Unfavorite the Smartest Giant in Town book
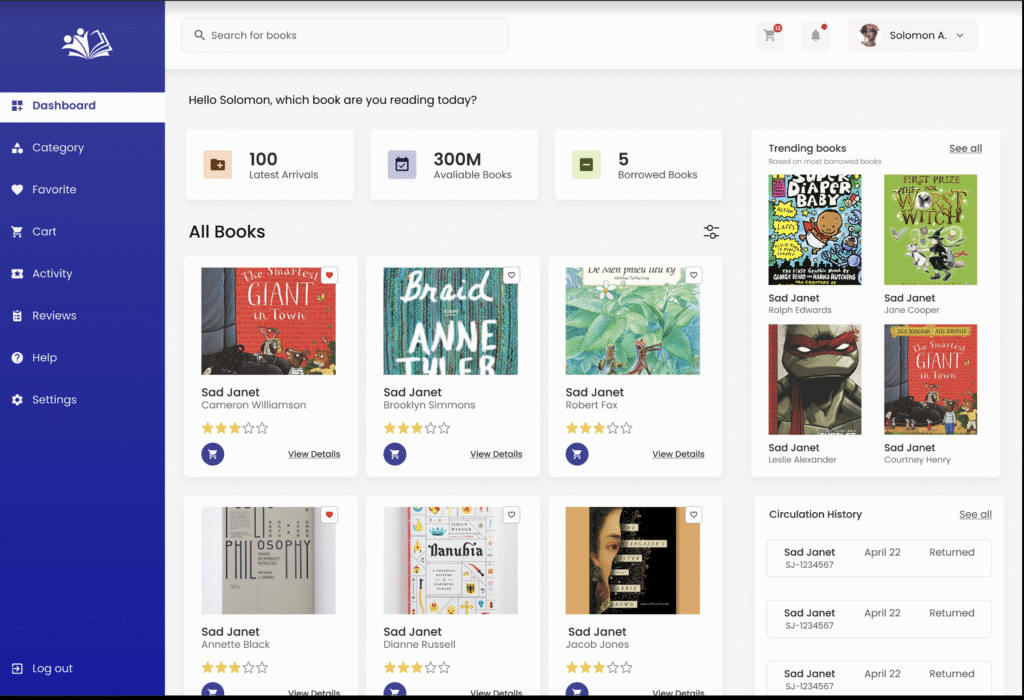The width and height of the screenshot is (1024, 700). tap(329, 275)
